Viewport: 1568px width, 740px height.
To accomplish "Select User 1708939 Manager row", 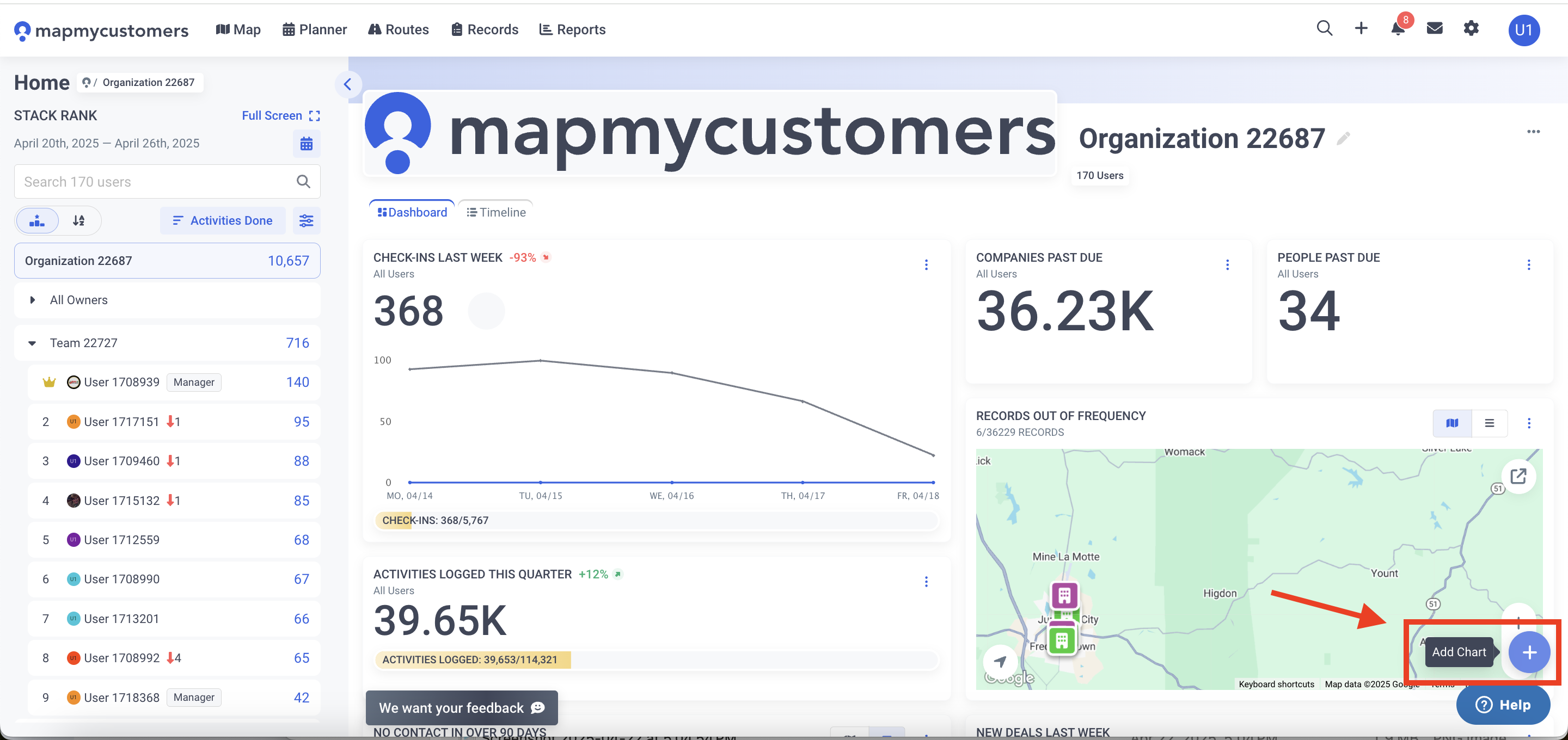I will (x=174, y=382).
